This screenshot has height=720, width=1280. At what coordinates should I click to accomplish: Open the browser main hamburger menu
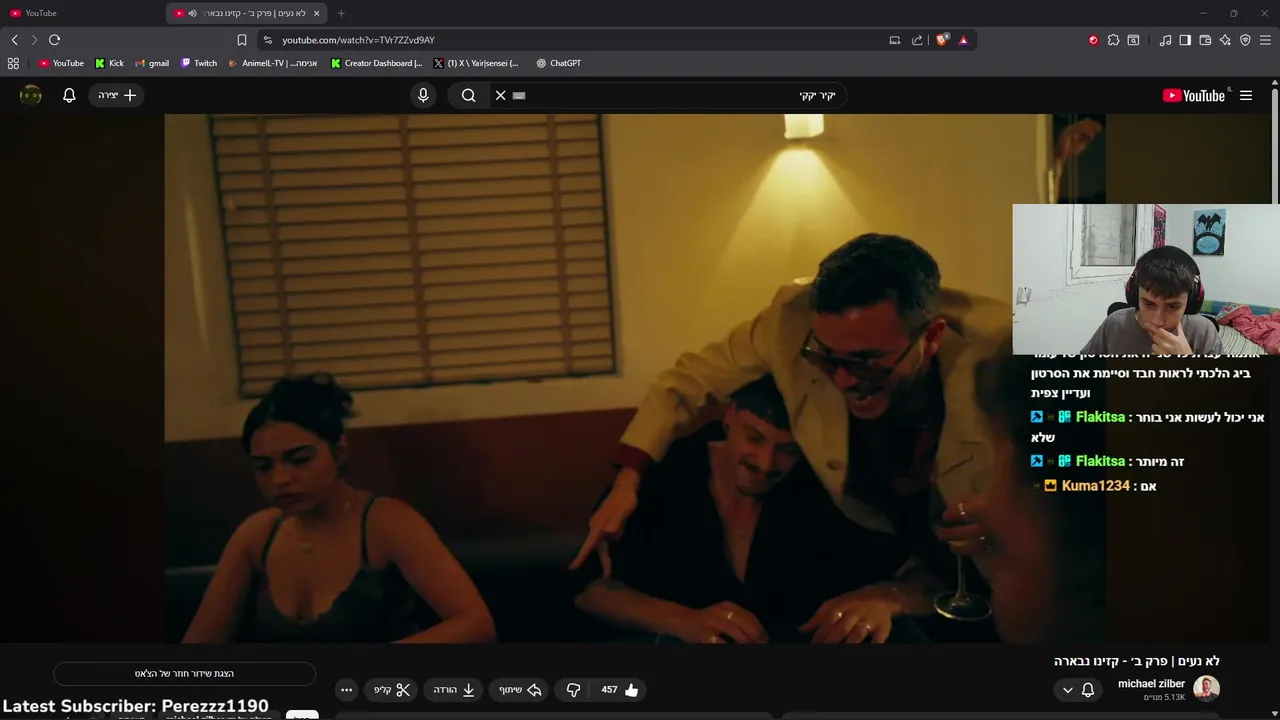click(1265, 40)
